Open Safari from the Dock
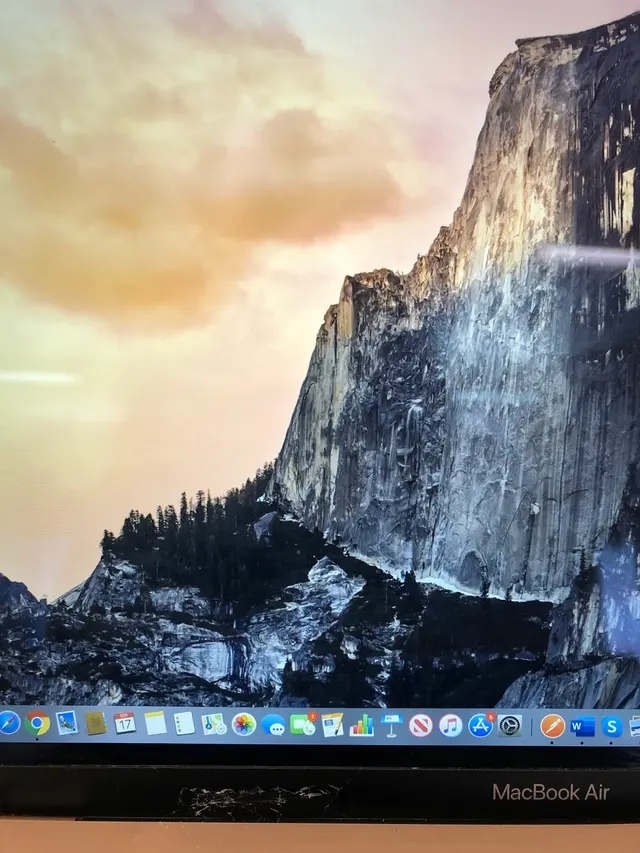The height and width of the screenshot is (853, 640). 9,723
